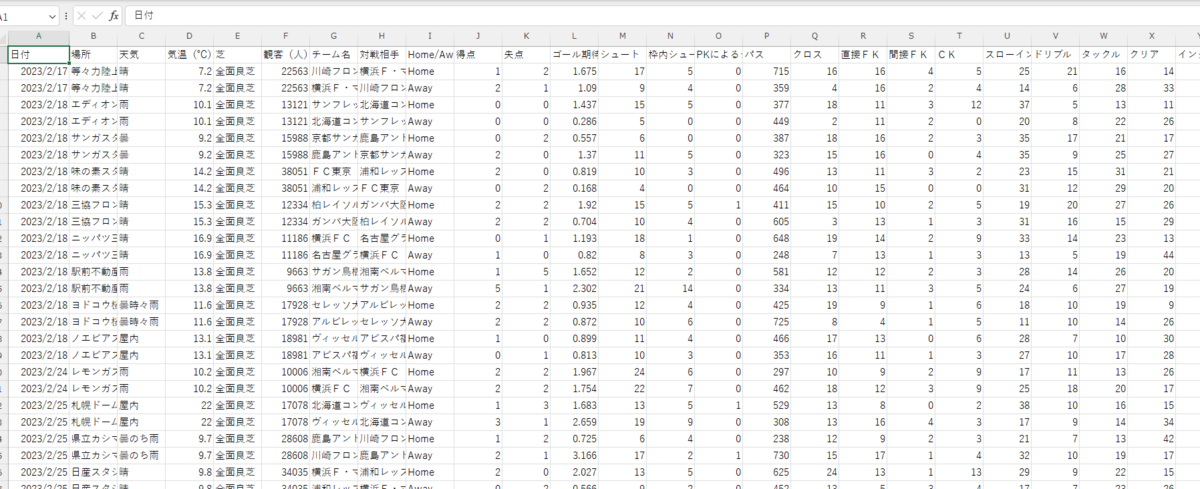Select column X header
1200x489 pixels.
pyautogui.click(x=1152, y=36)
